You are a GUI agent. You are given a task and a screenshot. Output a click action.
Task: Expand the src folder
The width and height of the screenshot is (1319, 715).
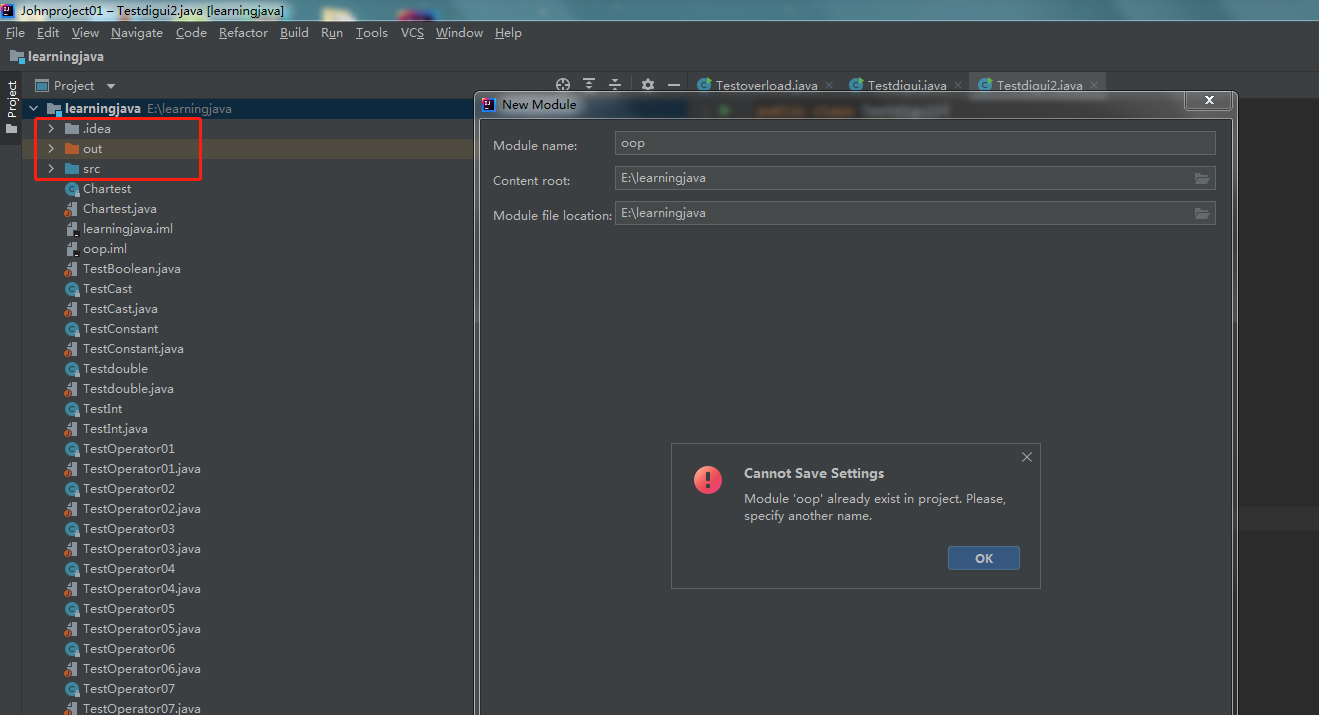pos(50,169)
